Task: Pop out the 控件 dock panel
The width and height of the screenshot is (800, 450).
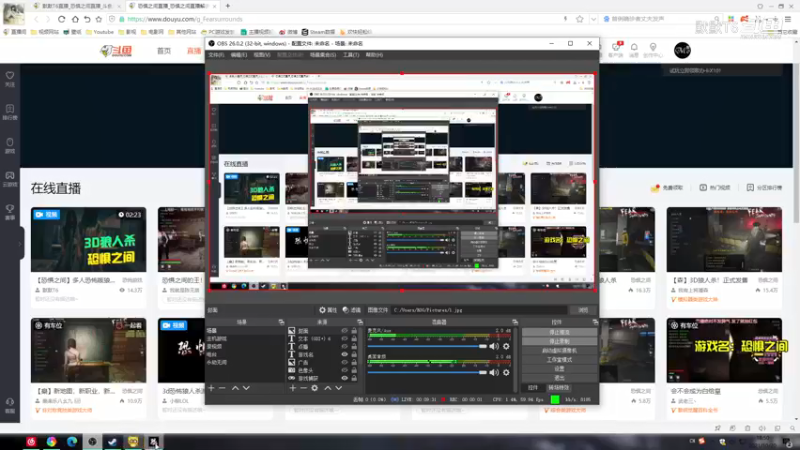Action: coord(595,322)
